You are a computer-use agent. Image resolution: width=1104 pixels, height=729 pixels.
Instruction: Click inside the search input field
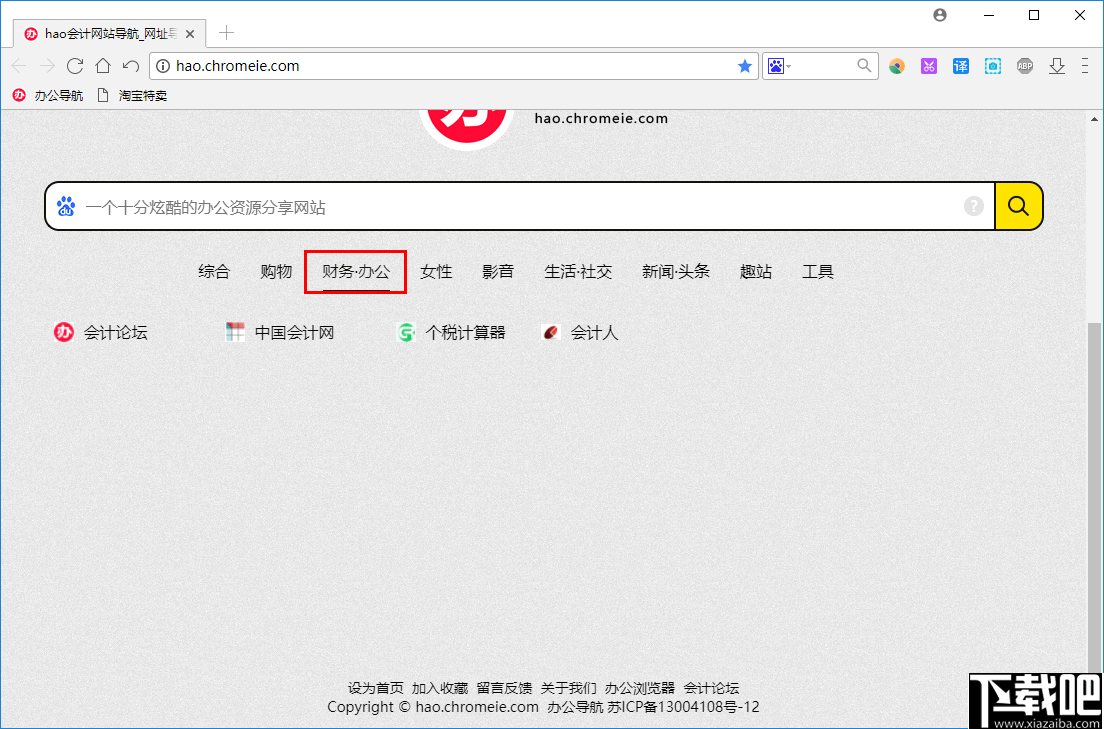point(400,205)
